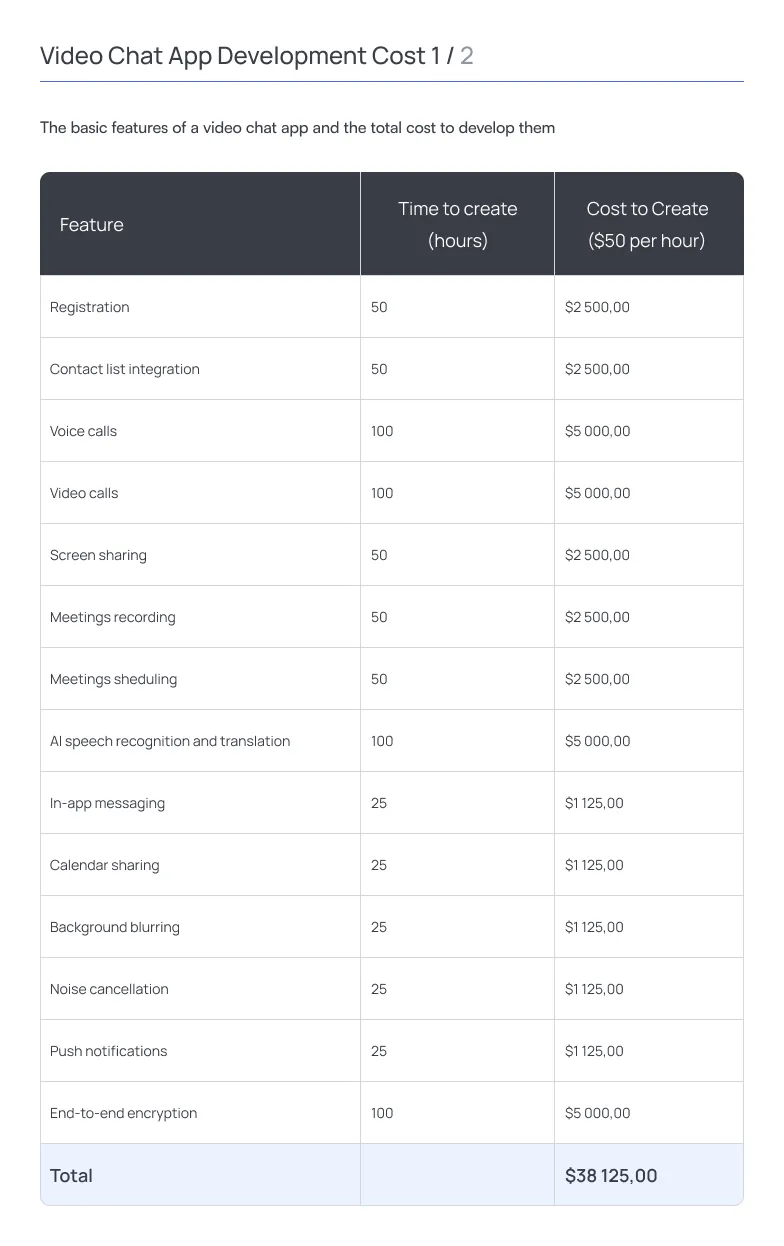
Task: Click the hours value for Calendar sharing
Action: click(379, 865)
